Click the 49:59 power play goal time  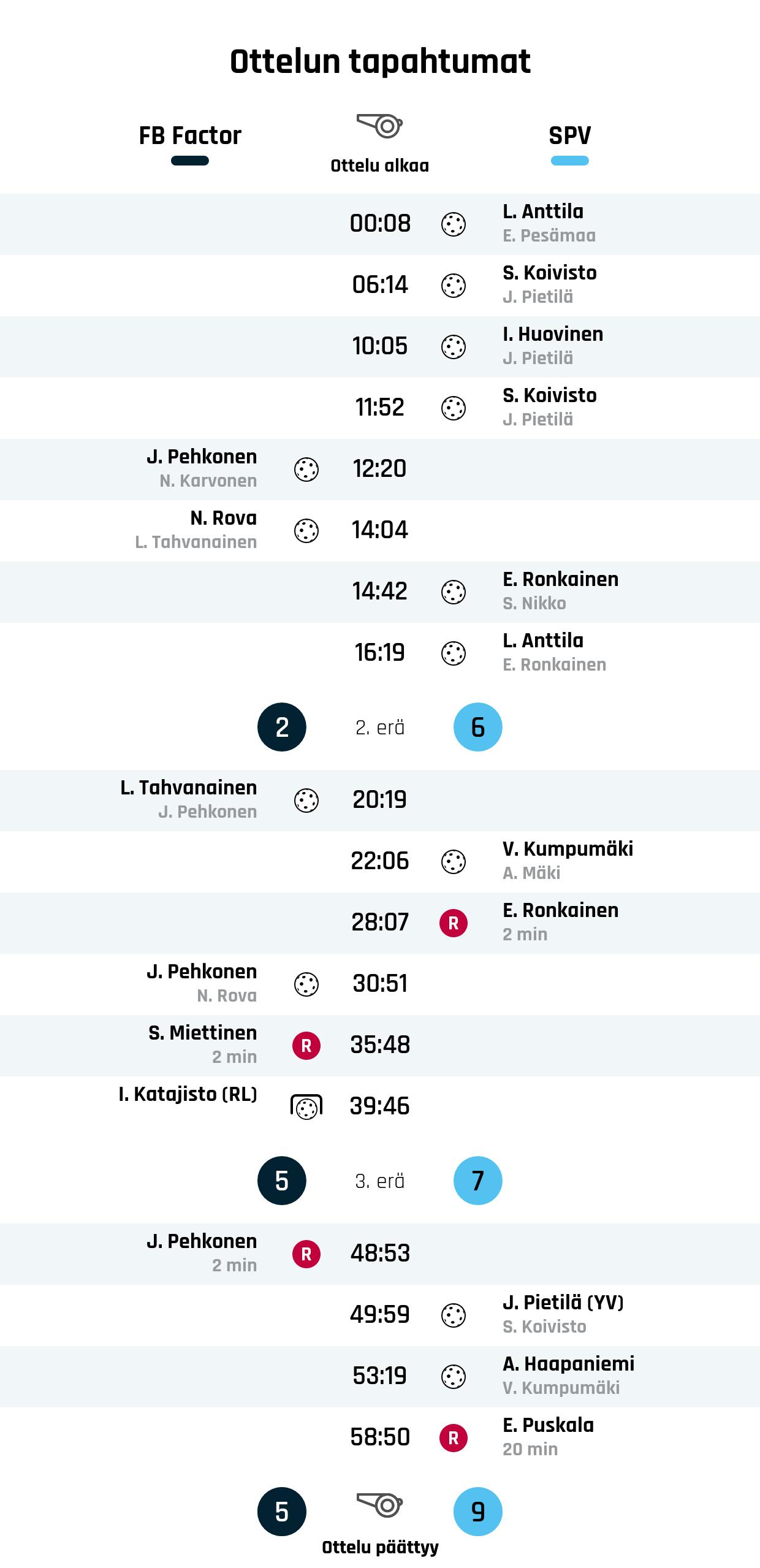[380, 1315]
